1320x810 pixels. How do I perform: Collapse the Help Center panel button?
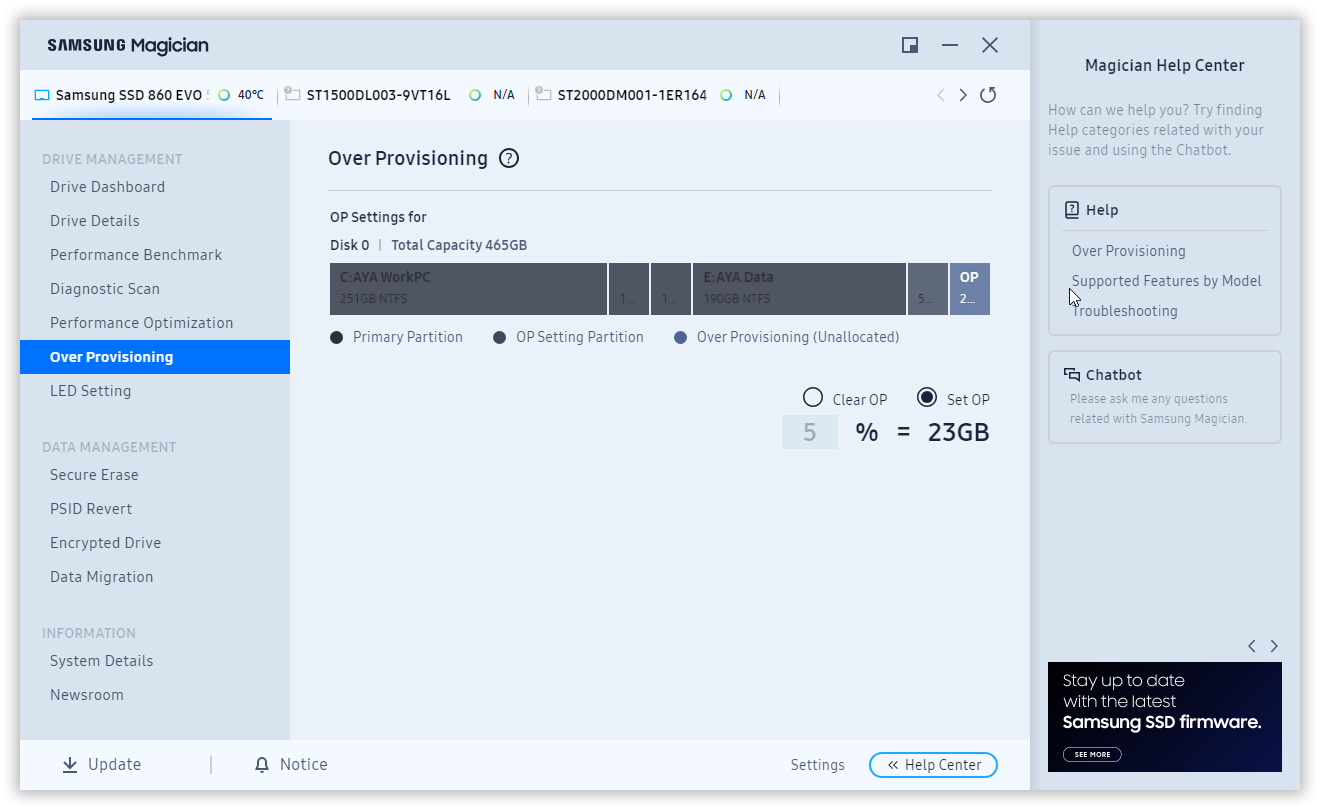[933, 765]
